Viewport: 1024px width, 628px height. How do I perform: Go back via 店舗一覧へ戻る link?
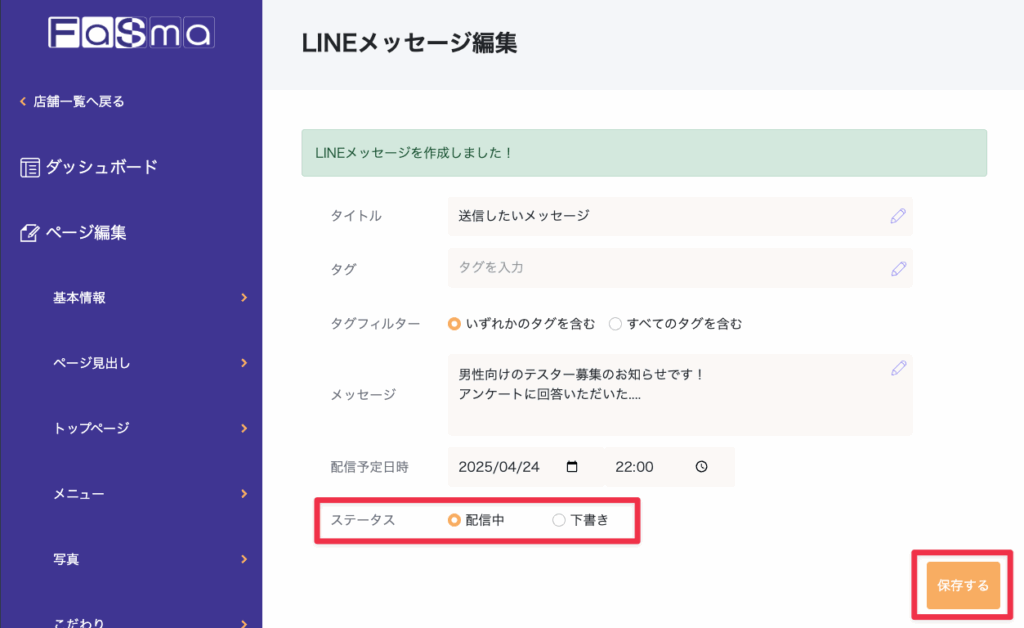(x=78, y=101)
